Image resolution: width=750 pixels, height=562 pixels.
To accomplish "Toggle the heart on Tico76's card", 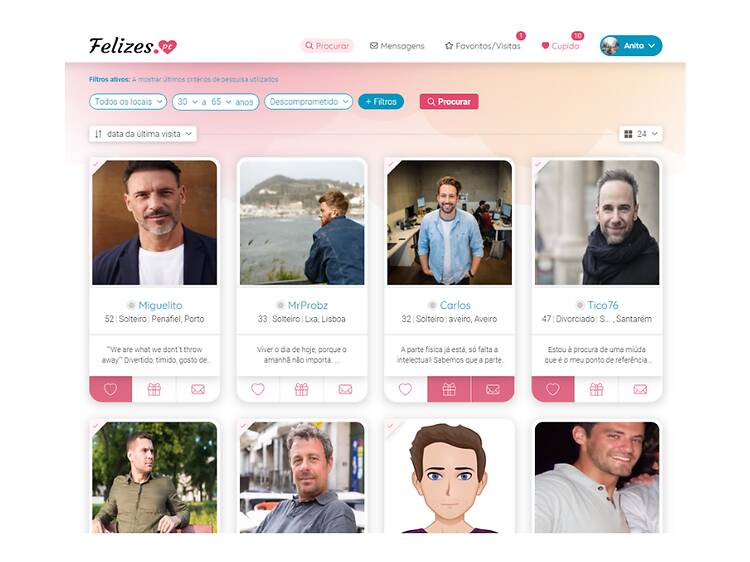I will point(553,389).
